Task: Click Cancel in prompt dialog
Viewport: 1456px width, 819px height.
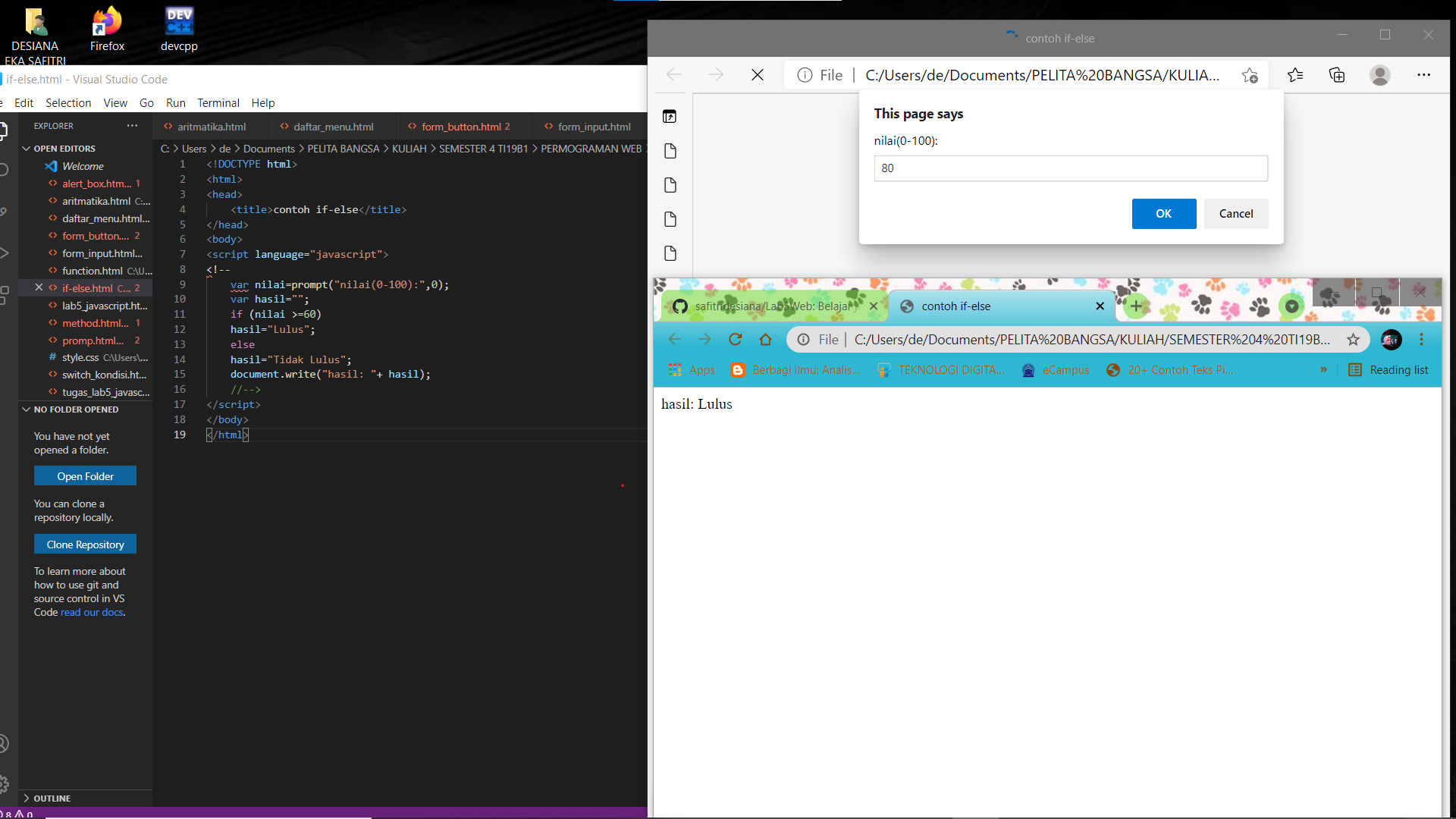Action: coord(1235,214)
